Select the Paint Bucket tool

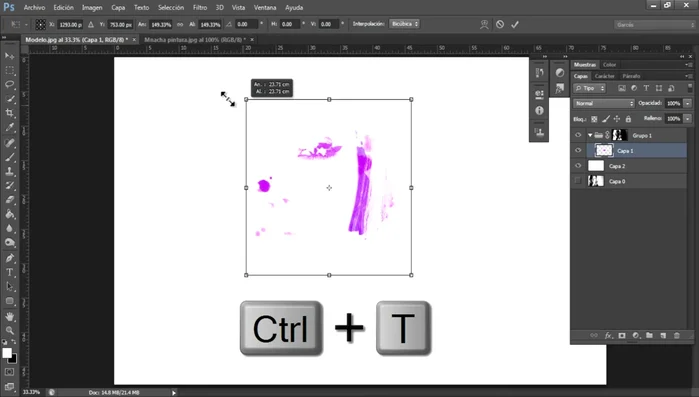click(9, 214)
